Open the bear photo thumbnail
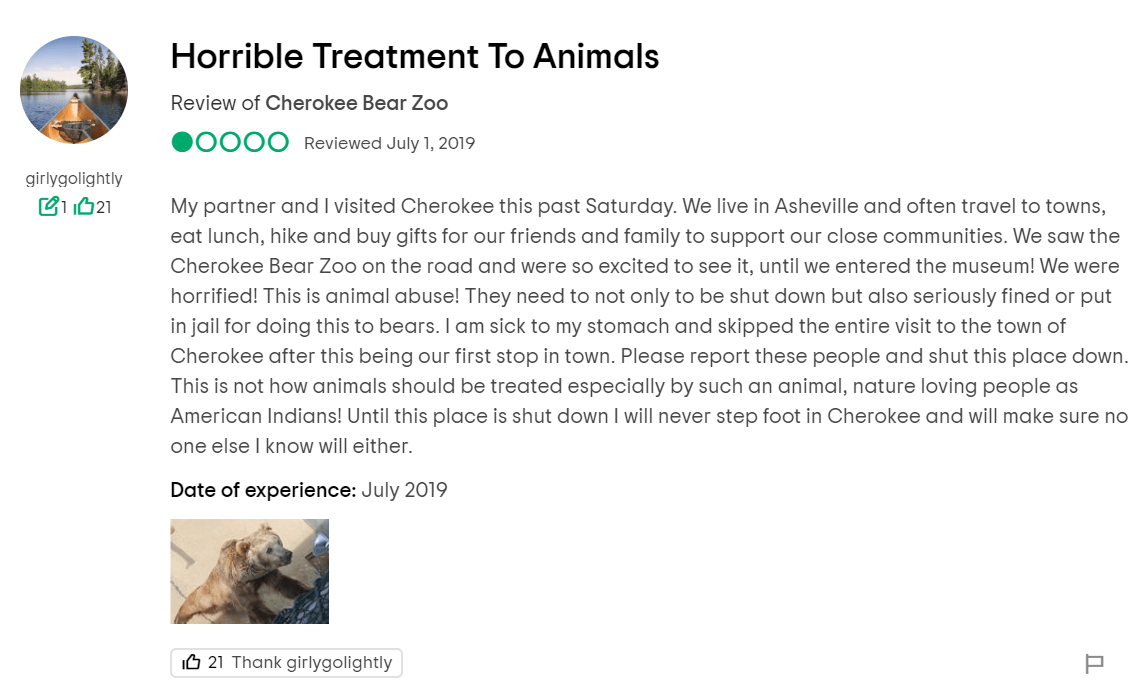The width and height of the screenshot is (1142, 696). tap(249, 571)
